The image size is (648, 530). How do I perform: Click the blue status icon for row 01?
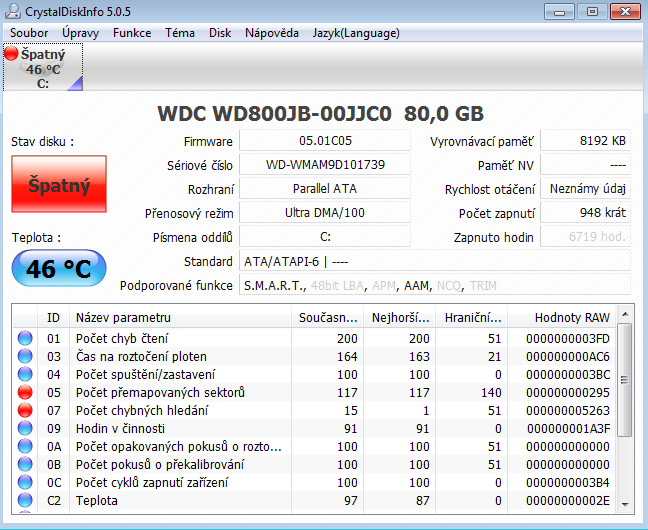tap(25, 338)
